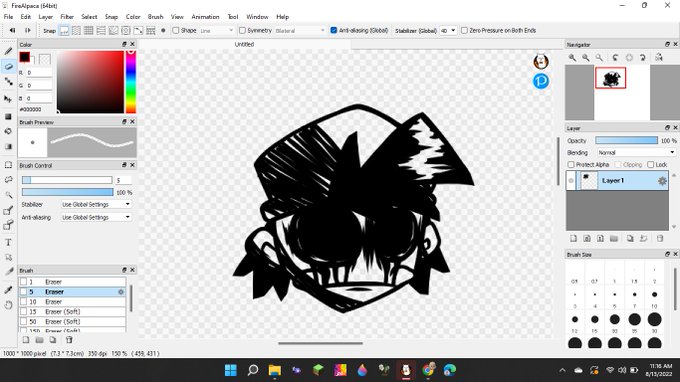Screen dimensions: 680x382
Task: Open the Select menu
Action: pos(89,17)
